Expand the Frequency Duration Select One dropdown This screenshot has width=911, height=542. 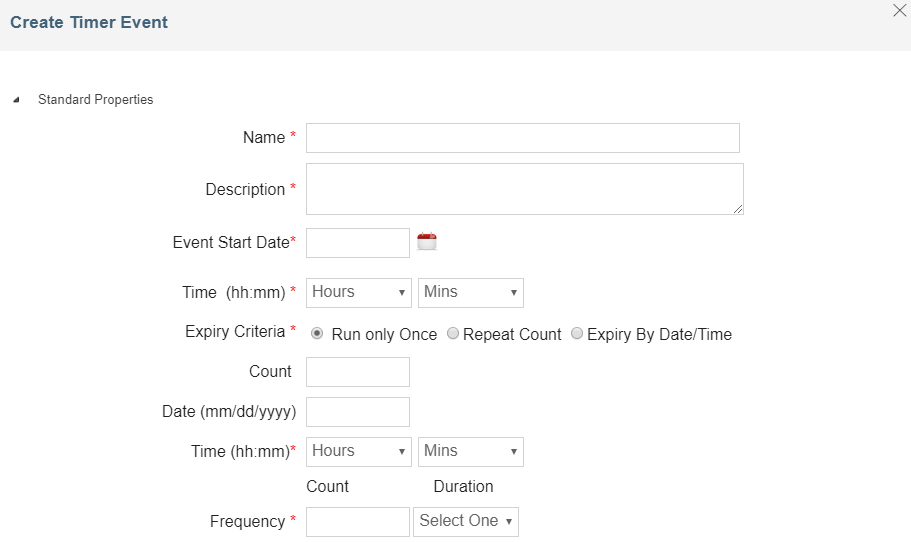tap(466, 521)
